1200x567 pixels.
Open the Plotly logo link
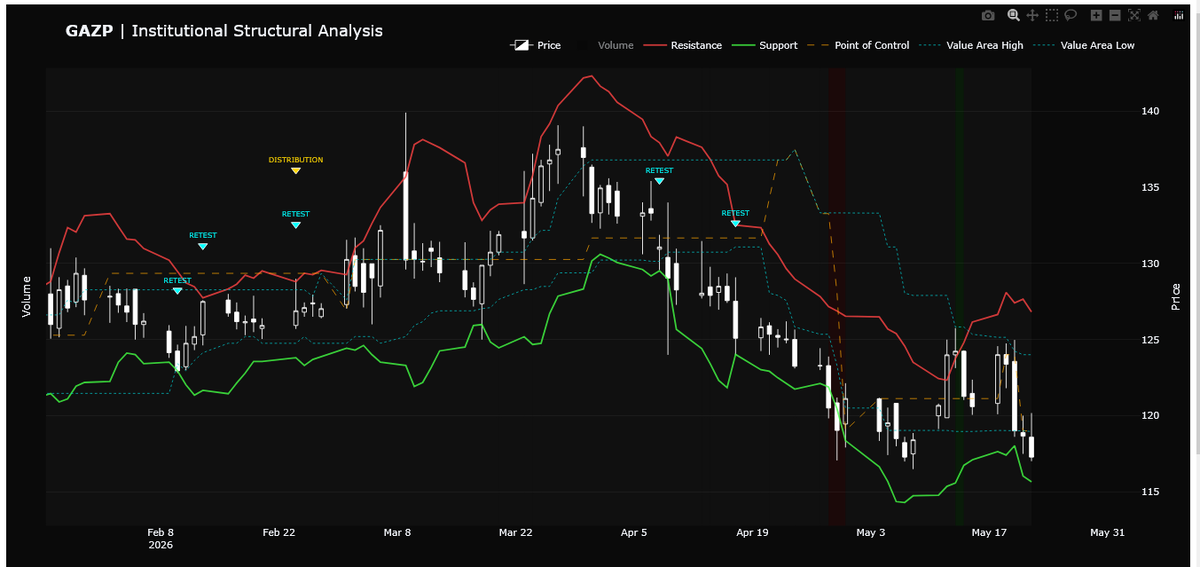(x=1177, y=15)
